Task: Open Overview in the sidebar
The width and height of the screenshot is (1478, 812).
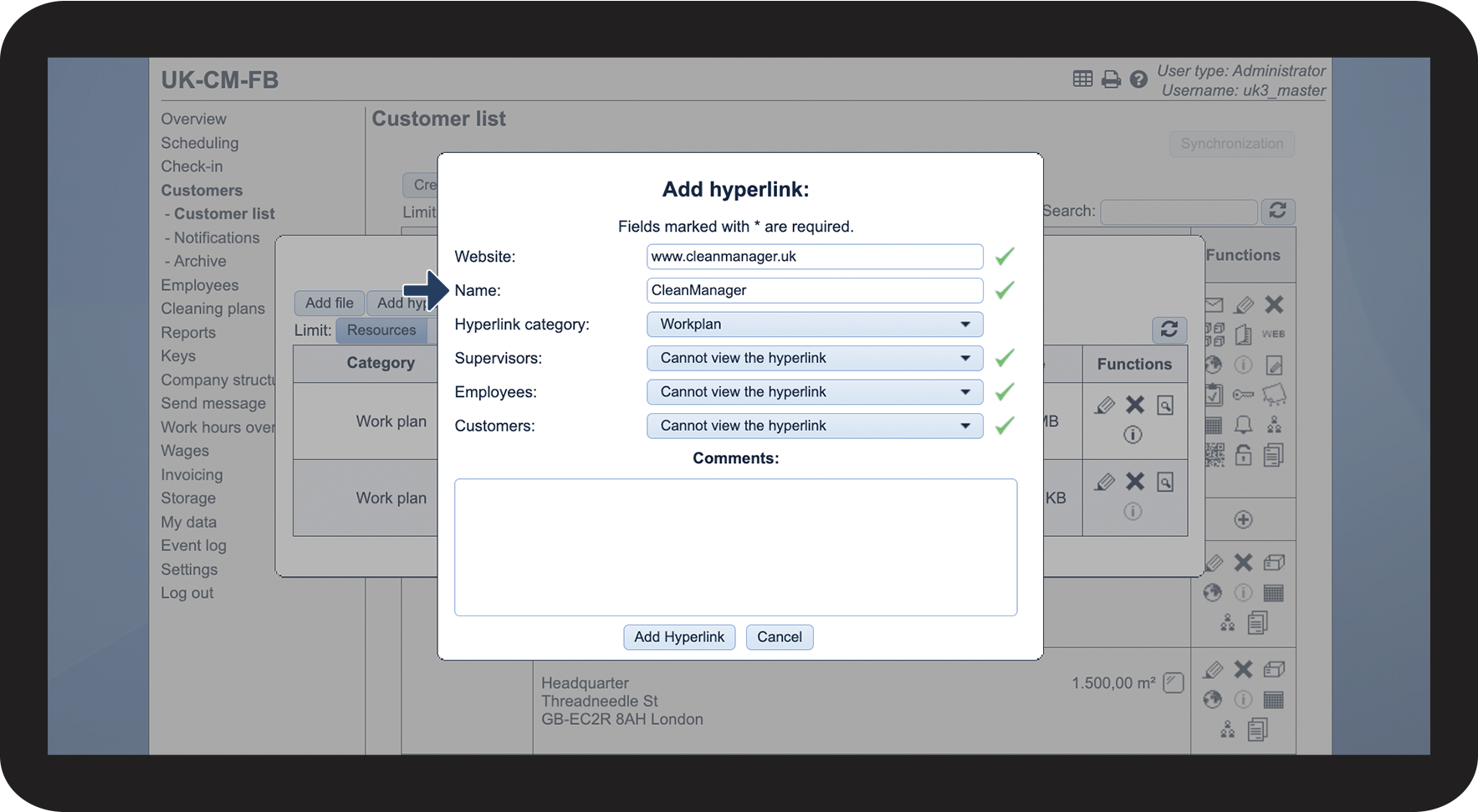Action: click(193, 119)
